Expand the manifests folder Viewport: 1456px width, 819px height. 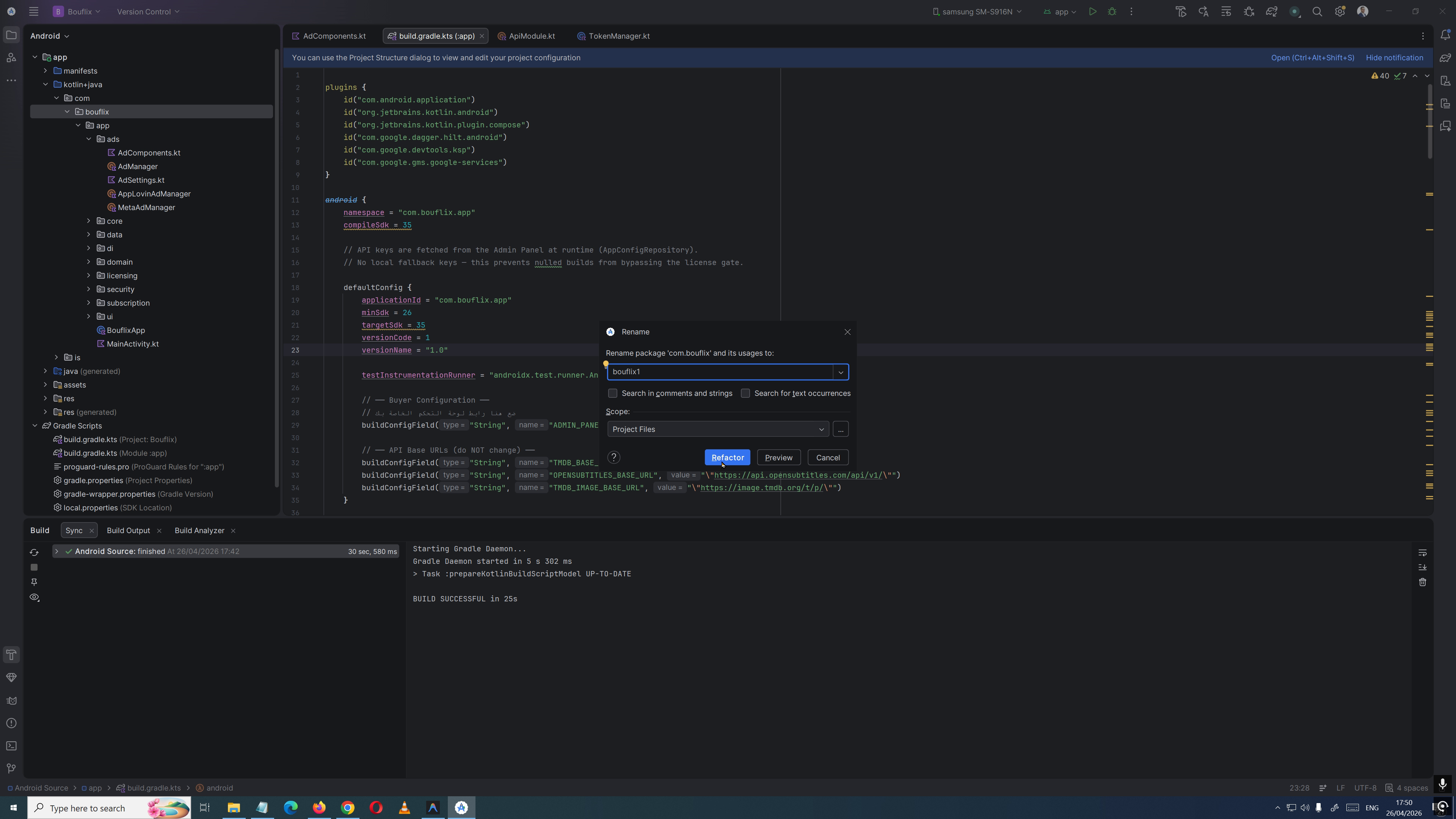(x=45, y=71)
